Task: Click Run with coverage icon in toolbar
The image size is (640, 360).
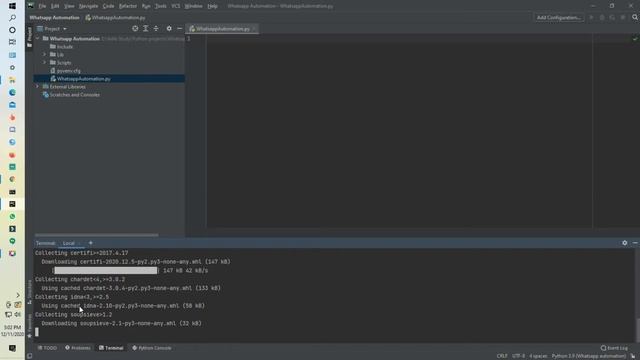Action: (x=612, y=18)
